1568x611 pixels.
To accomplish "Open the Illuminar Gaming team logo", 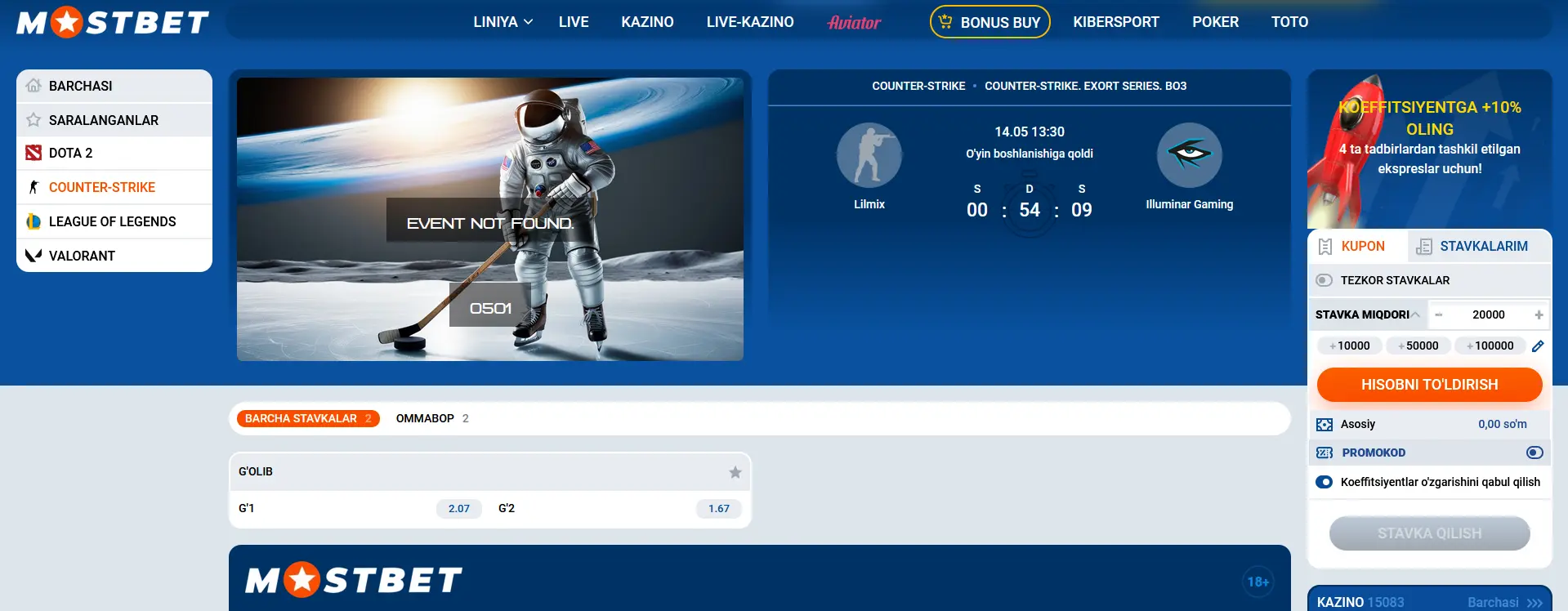I will coord(1190,155).
